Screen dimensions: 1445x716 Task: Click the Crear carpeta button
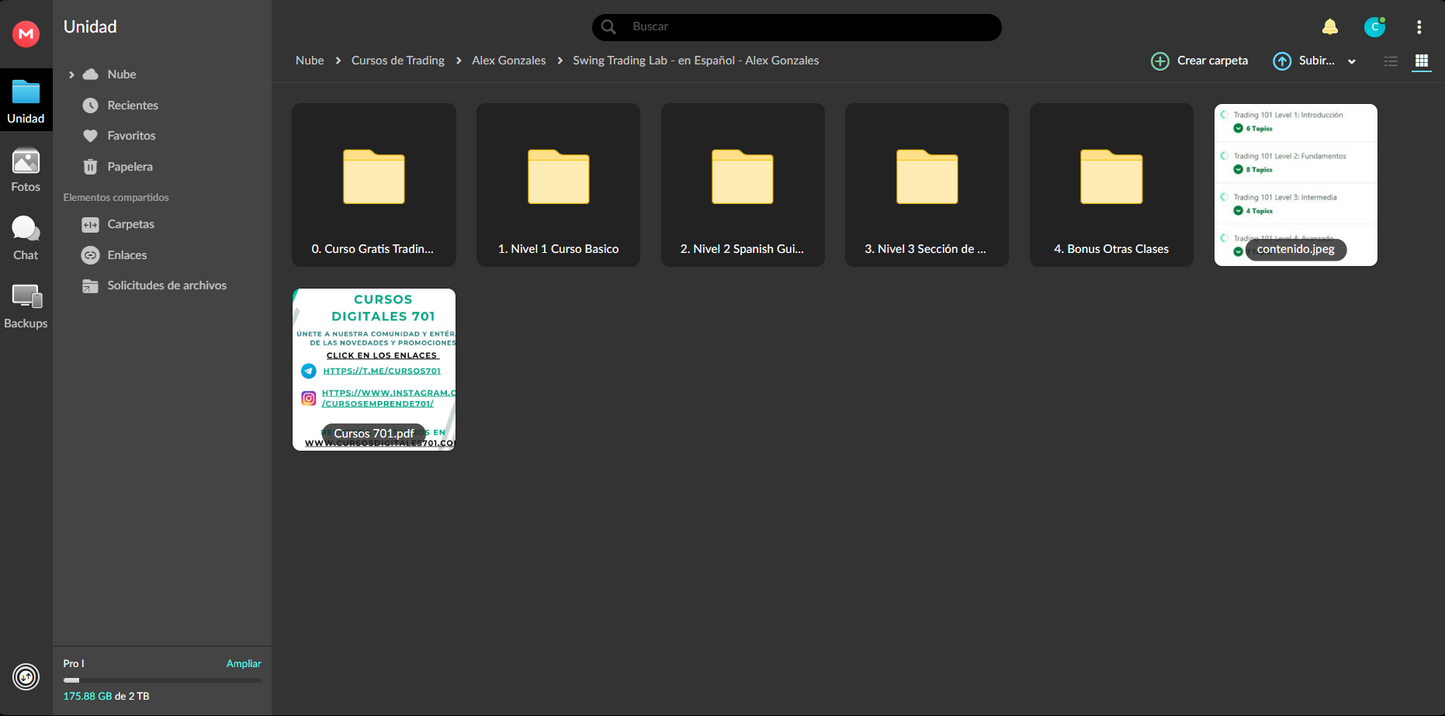tap(1200, 61)
